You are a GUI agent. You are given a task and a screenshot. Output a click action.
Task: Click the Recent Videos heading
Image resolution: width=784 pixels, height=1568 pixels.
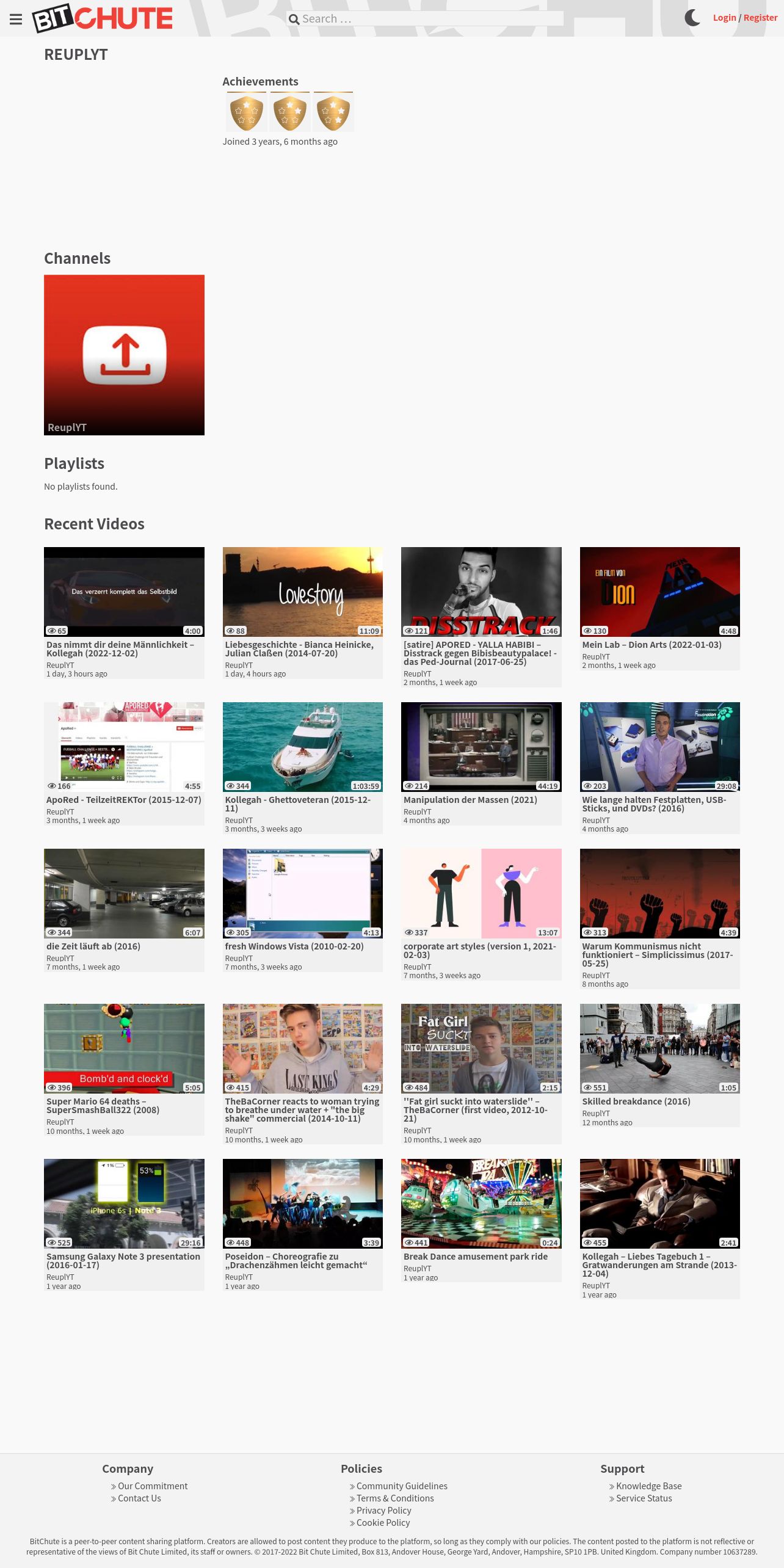click(x=94, y=524)
